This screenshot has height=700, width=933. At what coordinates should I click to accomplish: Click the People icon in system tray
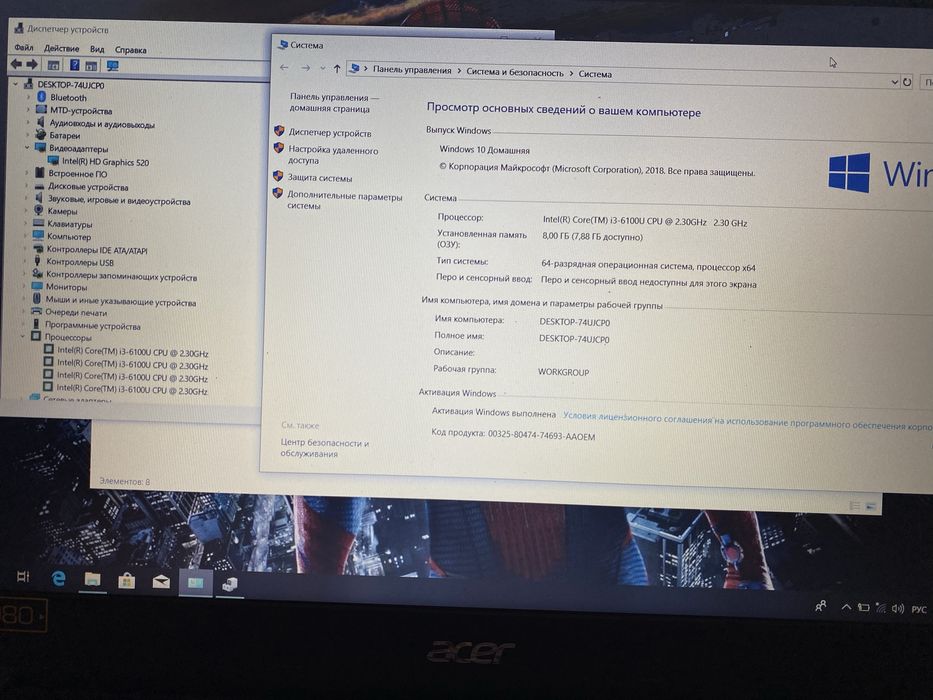(821, 606)
